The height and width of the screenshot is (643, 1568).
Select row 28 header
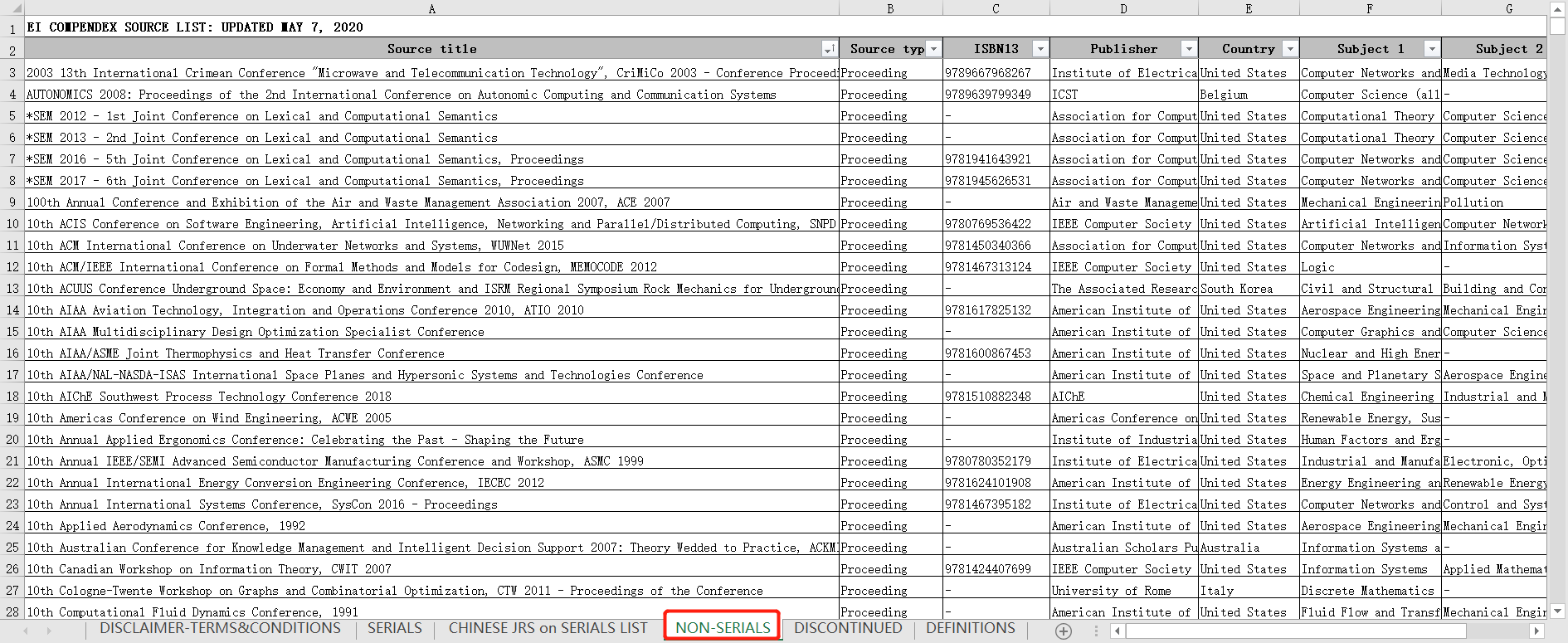click(x=12, y=611)
